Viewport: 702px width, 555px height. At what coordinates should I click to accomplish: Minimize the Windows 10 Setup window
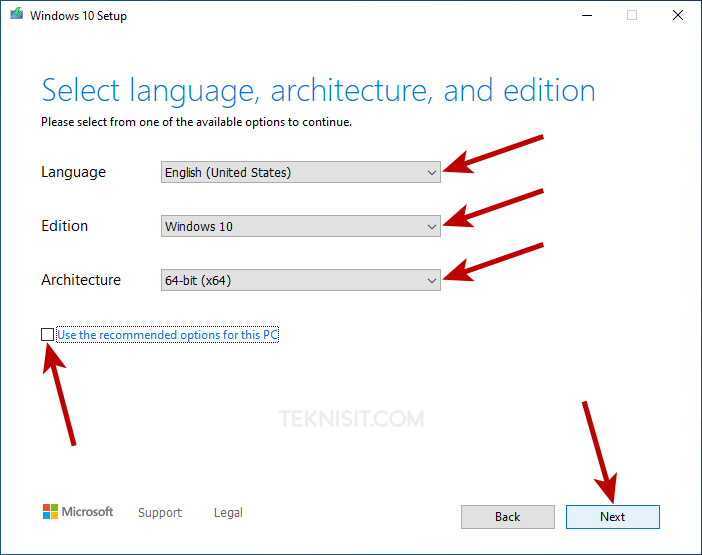(x=584, y=15)
